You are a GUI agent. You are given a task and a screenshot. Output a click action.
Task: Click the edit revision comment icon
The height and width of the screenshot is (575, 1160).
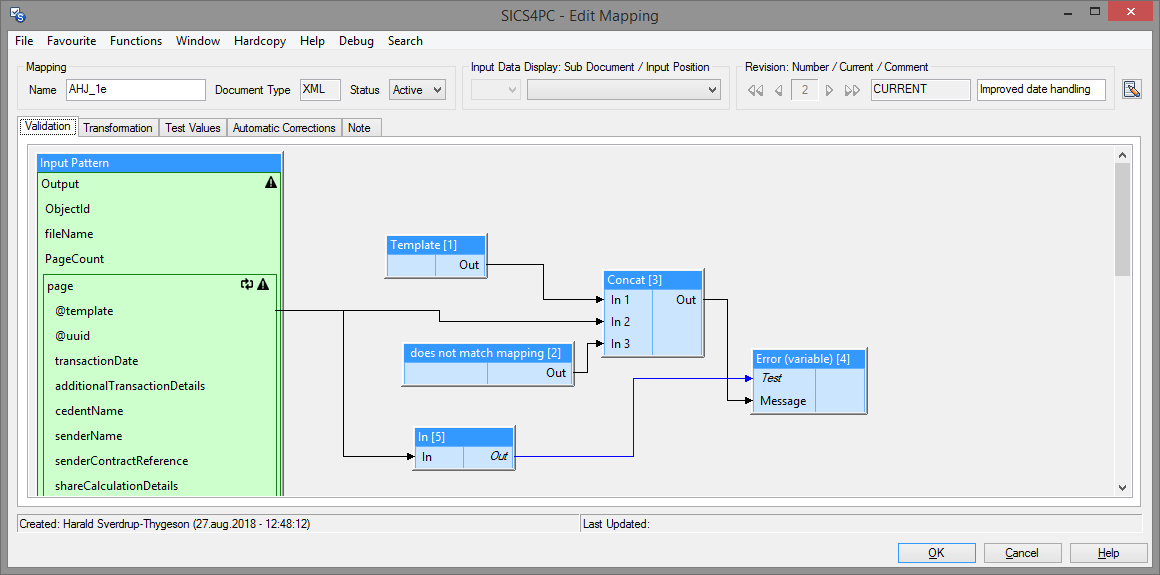1132,90
